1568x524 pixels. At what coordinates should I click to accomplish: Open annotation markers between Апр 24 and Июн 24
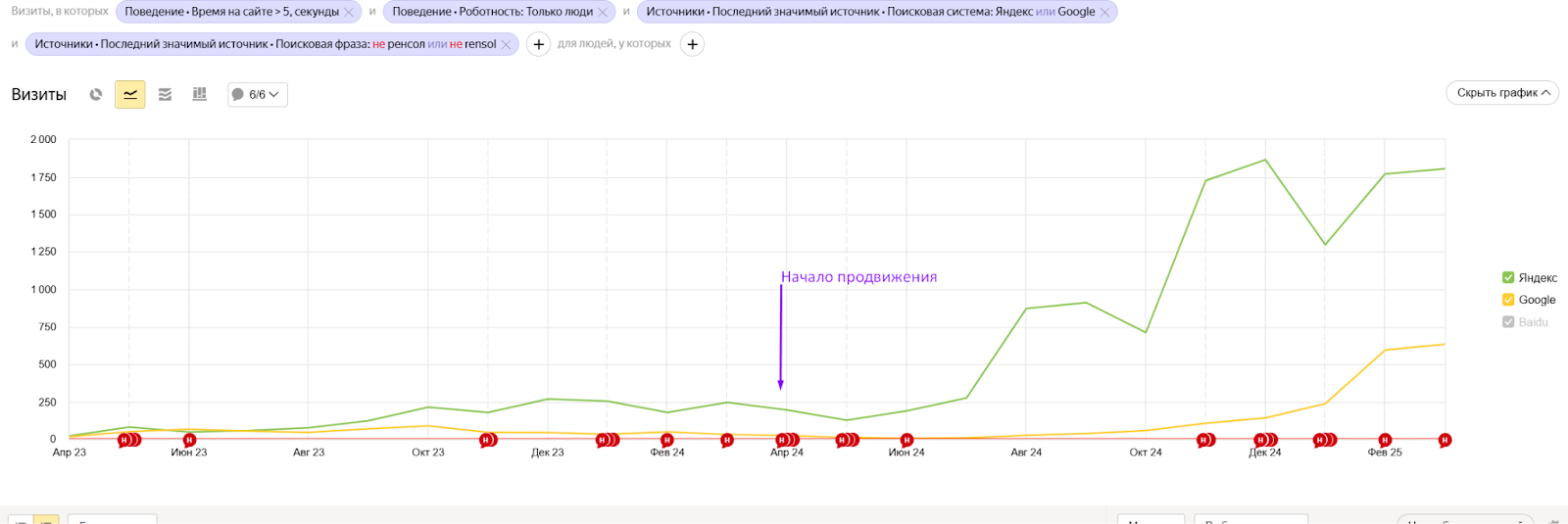click(848, 441)
